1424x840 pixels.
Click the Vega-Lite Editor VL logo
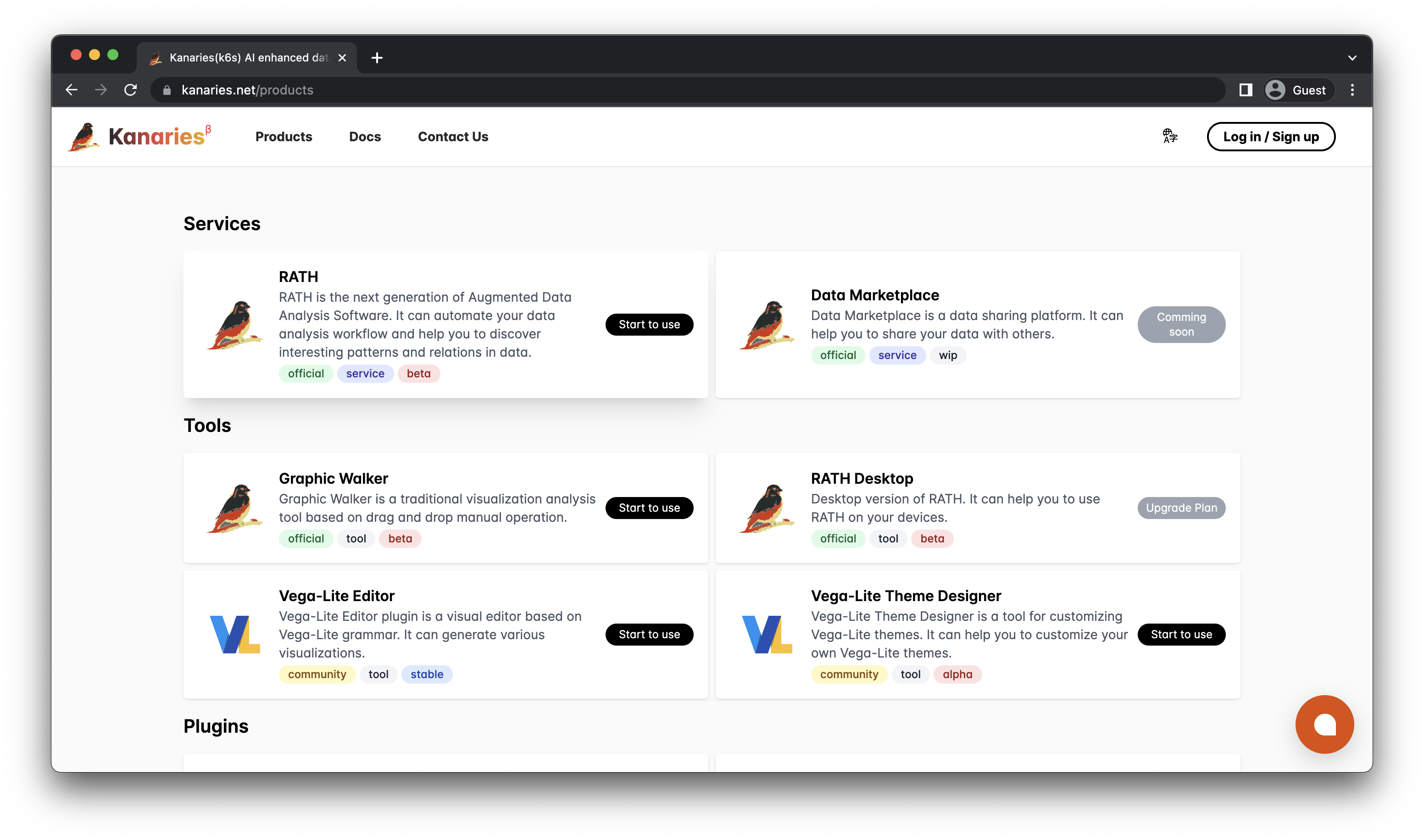(x=234, y=634)
